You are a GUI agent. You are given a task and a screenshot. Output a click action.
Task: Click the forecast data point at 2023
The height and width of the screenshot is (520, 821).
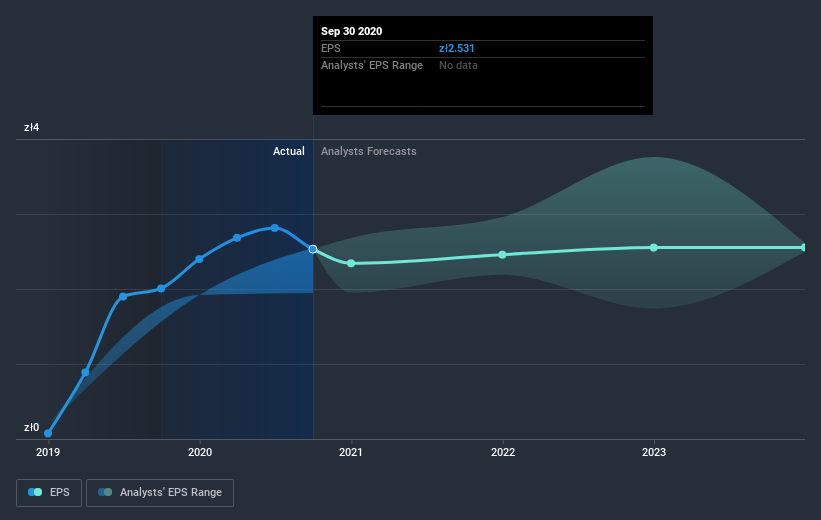[x=653, y=248]
